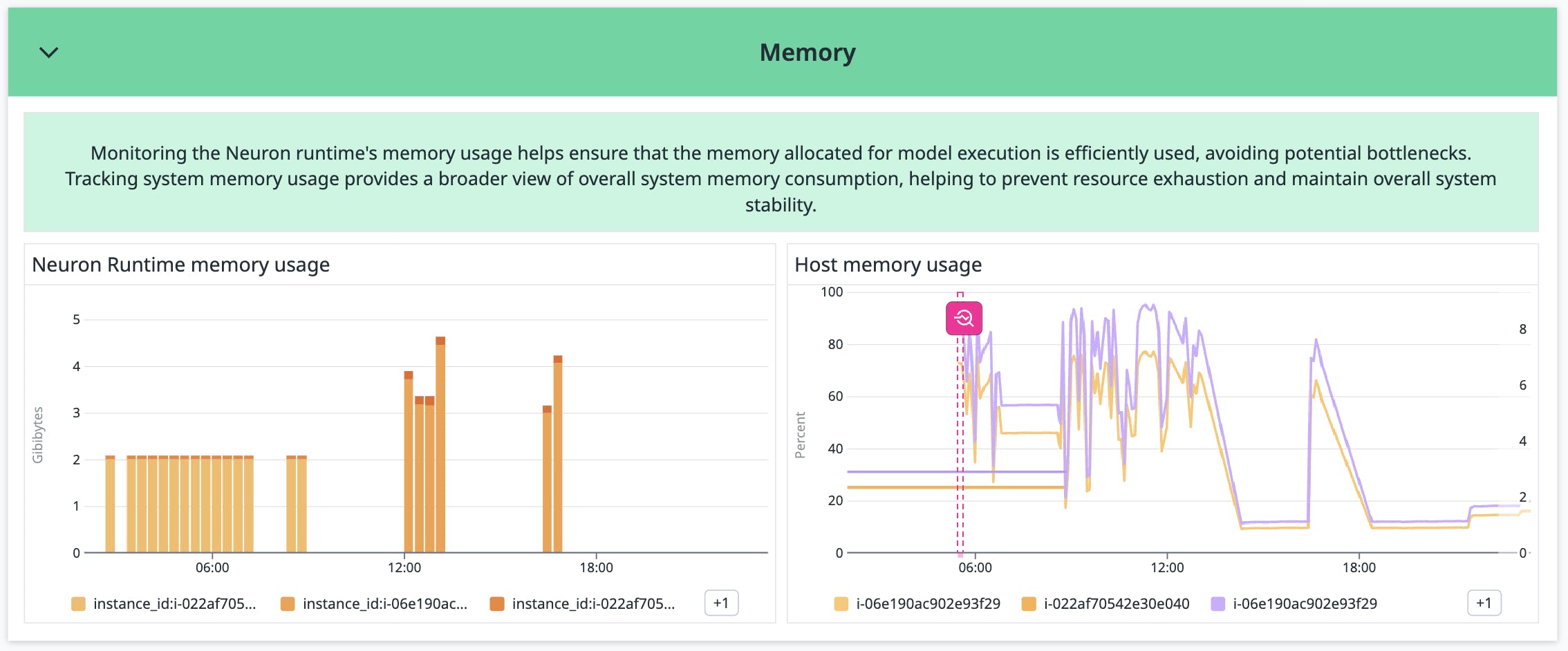Click the green memory monitoring description note

click(781, 178)
